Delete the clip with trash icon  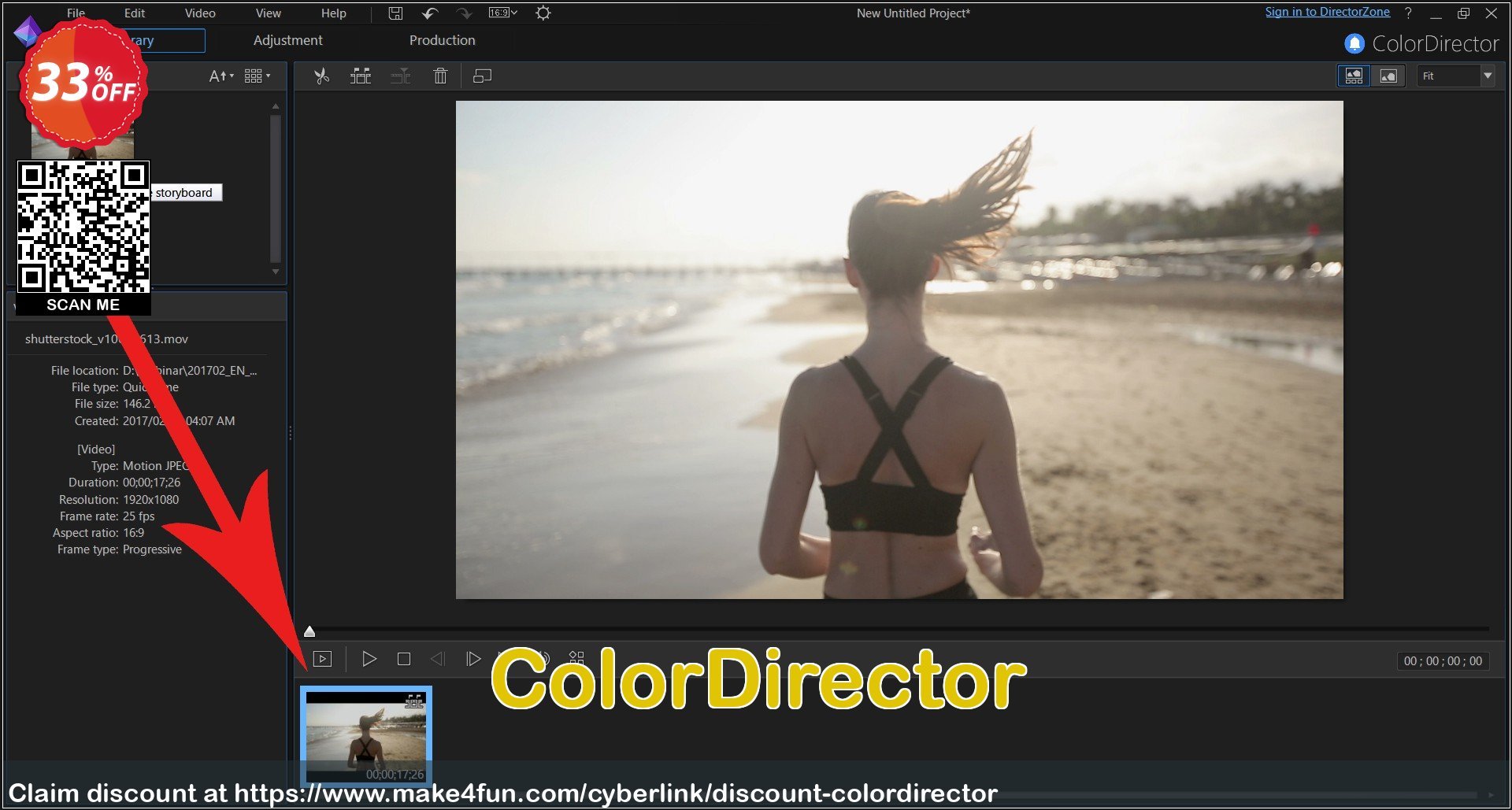(440, 76)
